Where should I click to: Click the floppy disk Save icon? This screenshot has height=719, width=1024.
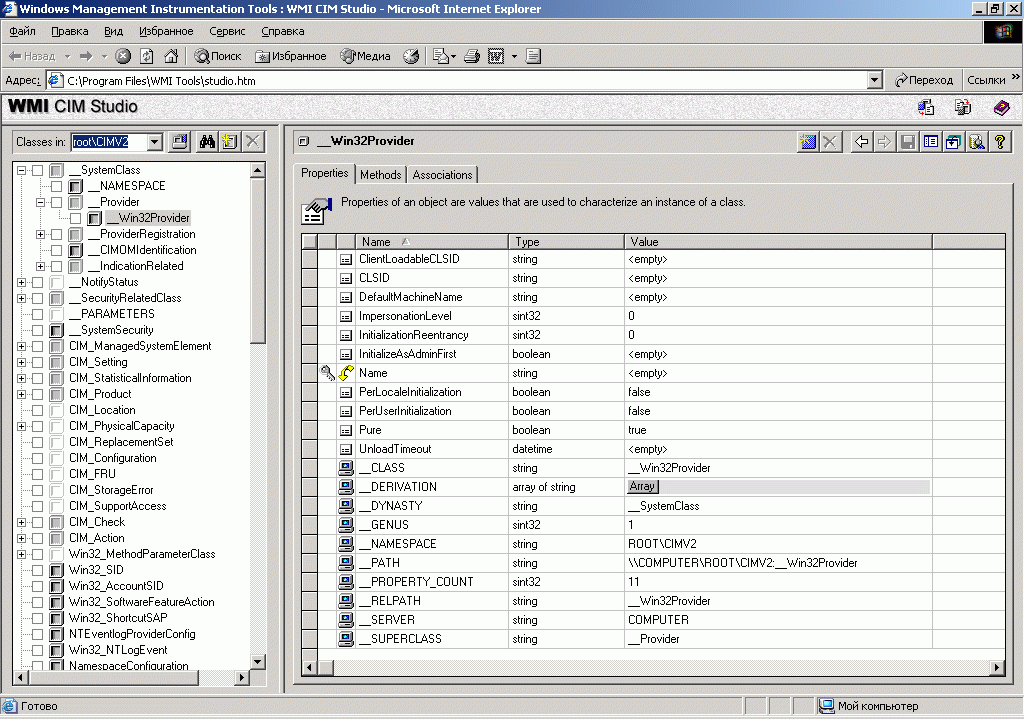coord(908,142)
